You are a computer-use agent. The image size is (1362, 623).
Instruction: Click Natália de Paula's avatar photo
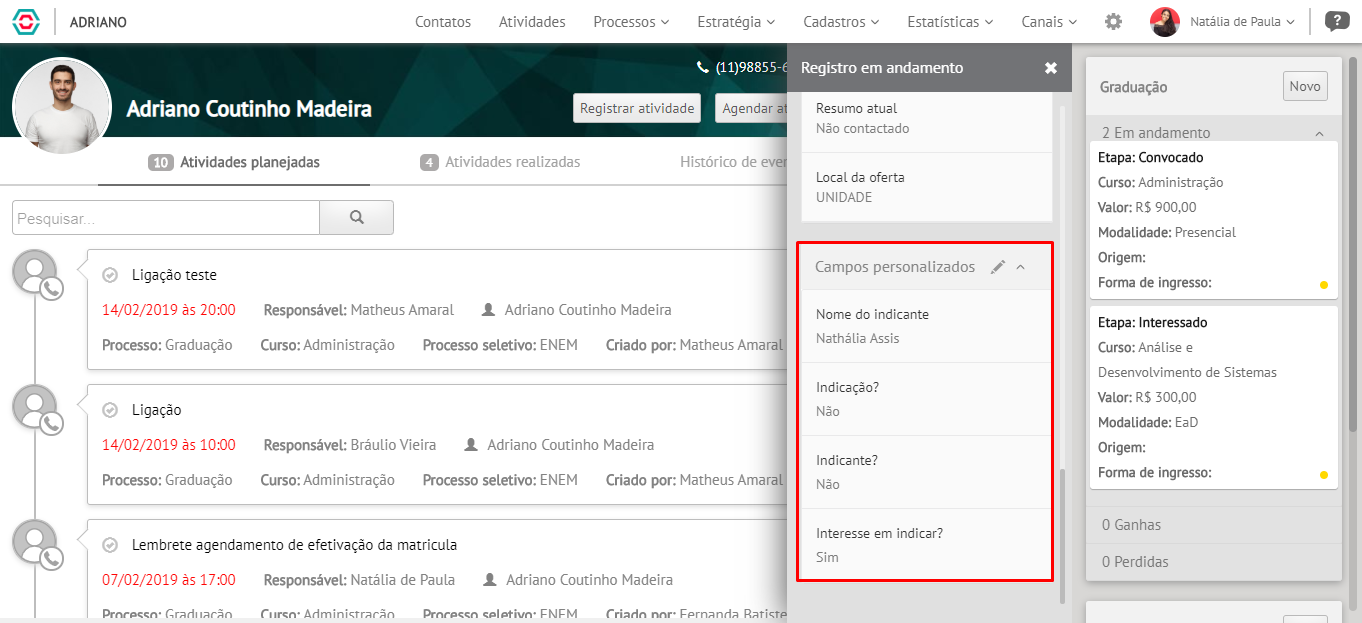1165,21
